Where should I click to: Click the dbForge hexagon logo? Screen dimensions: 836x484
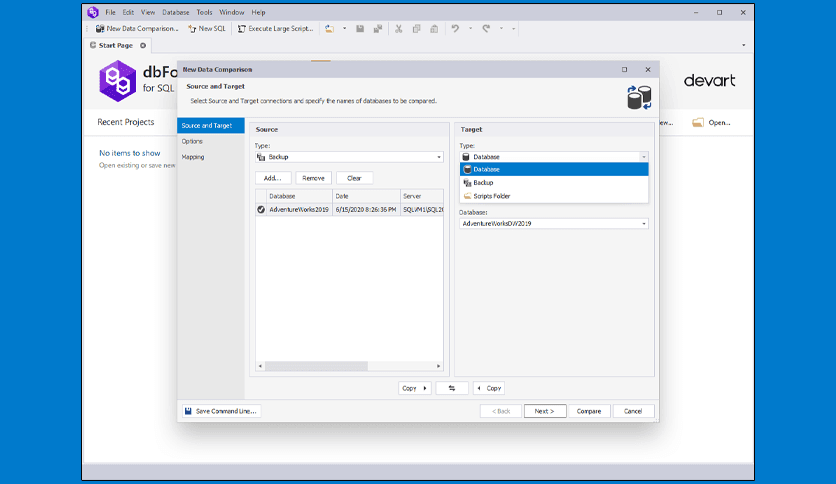click(117, 81)
